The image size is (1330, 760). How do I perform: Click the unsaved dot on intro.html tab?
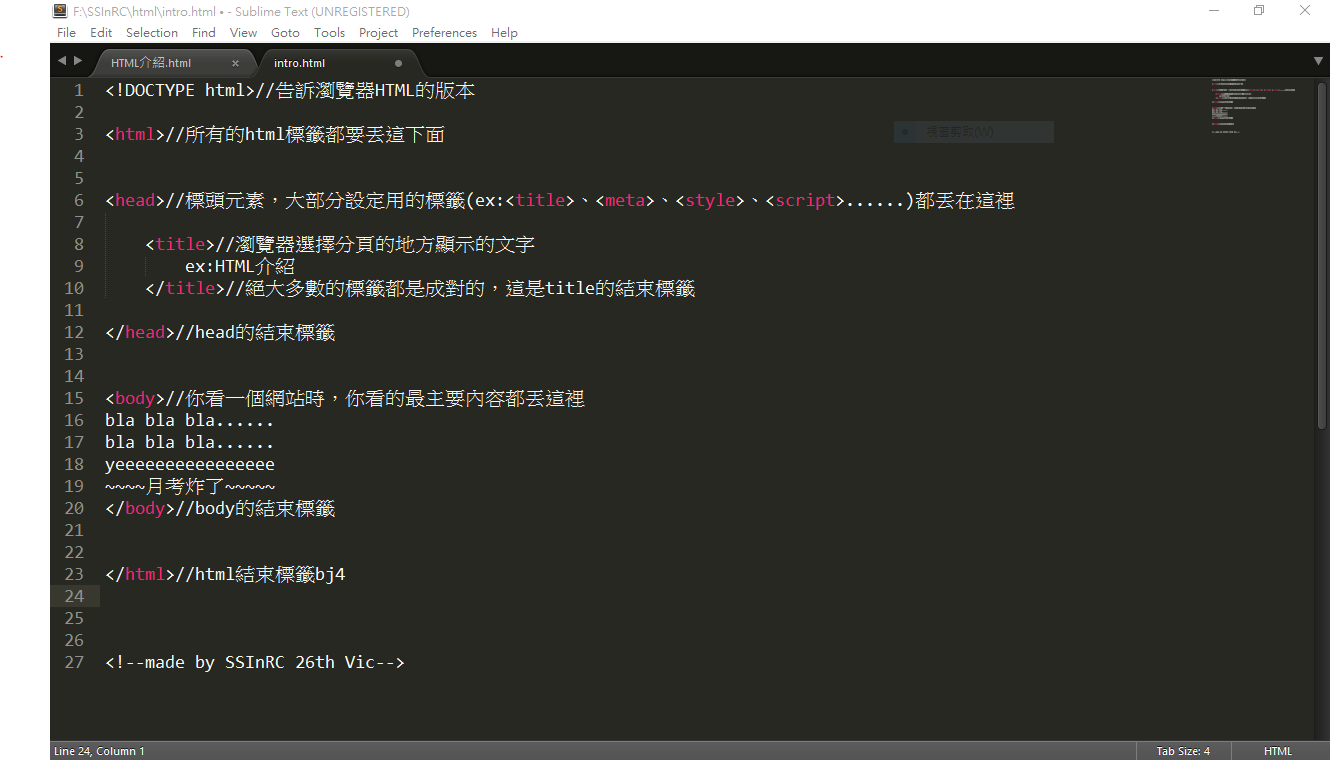(x=398, y=63)
